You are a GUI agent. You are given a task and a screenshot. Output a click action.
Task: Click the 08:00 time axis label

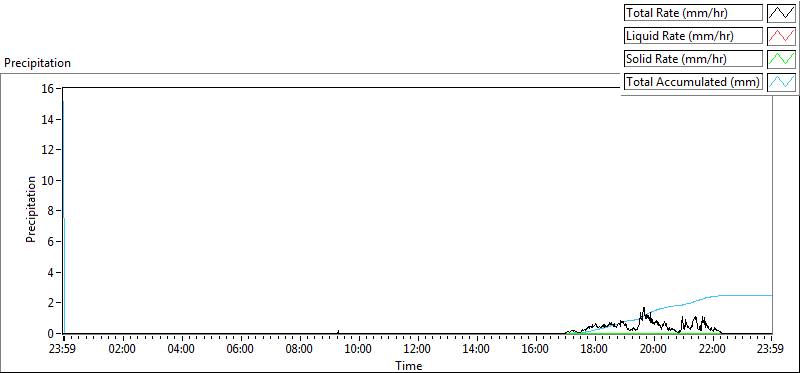click(299, 350)
